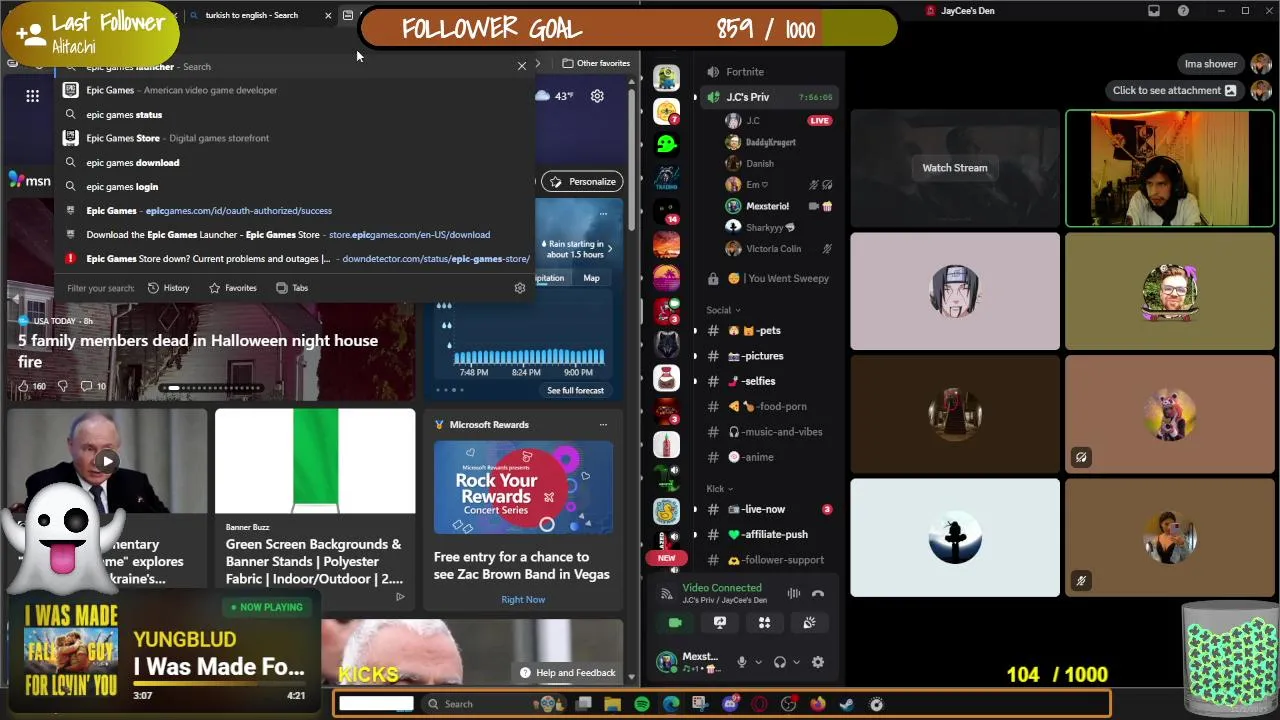This screenshot has width=1280, height=720.
Task: Select epic games download suggestion
Action: [296, 162]
